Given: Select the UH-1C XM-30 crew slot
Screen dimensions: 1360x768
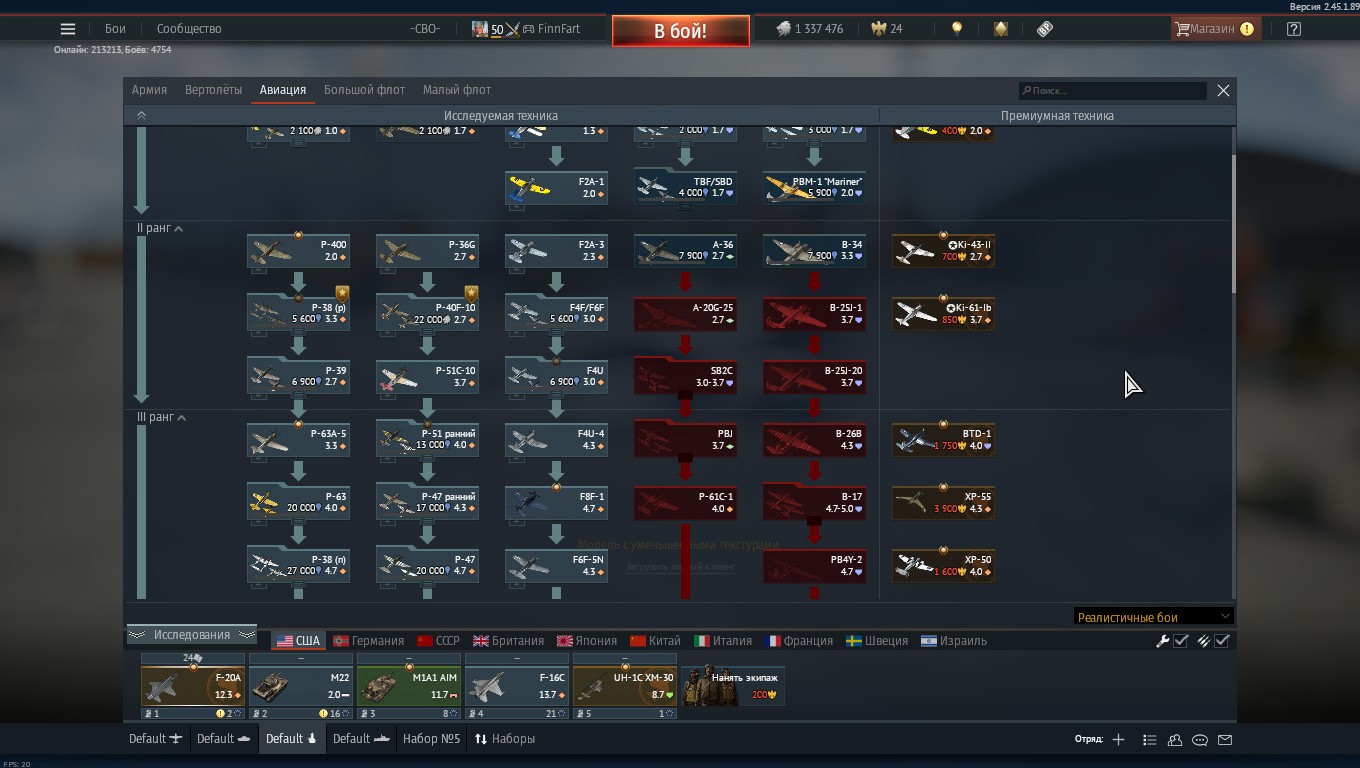Looking at the screenshot, I should (x=624, y=686).
